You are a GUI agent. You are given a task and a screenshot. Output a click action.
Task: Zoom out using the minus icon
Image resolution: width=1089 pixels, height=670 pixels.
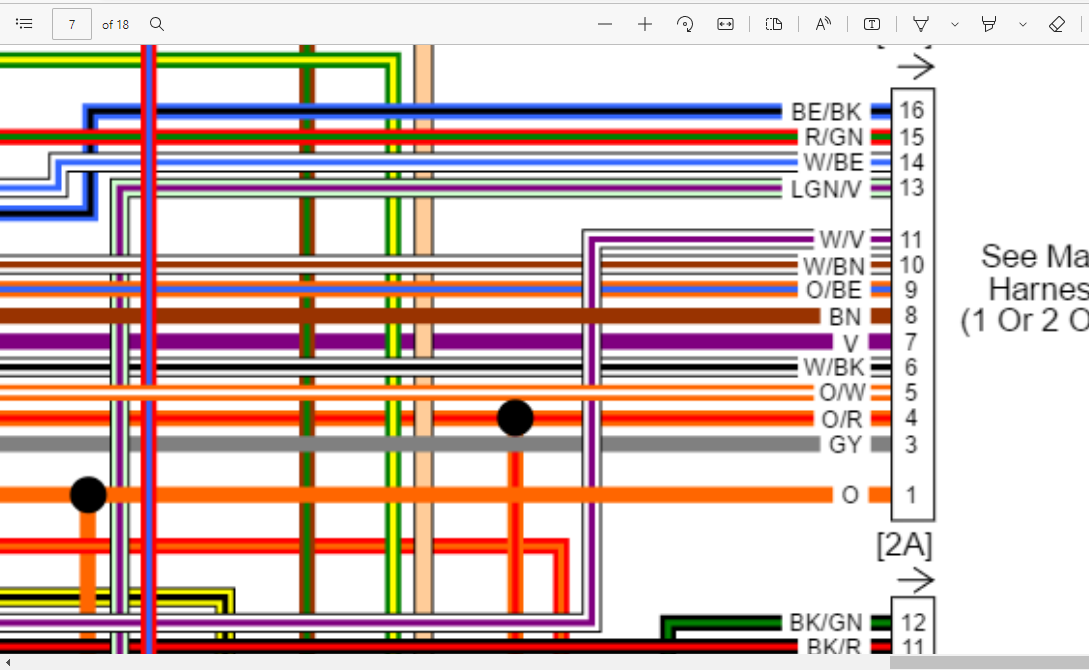click(604, 24)
